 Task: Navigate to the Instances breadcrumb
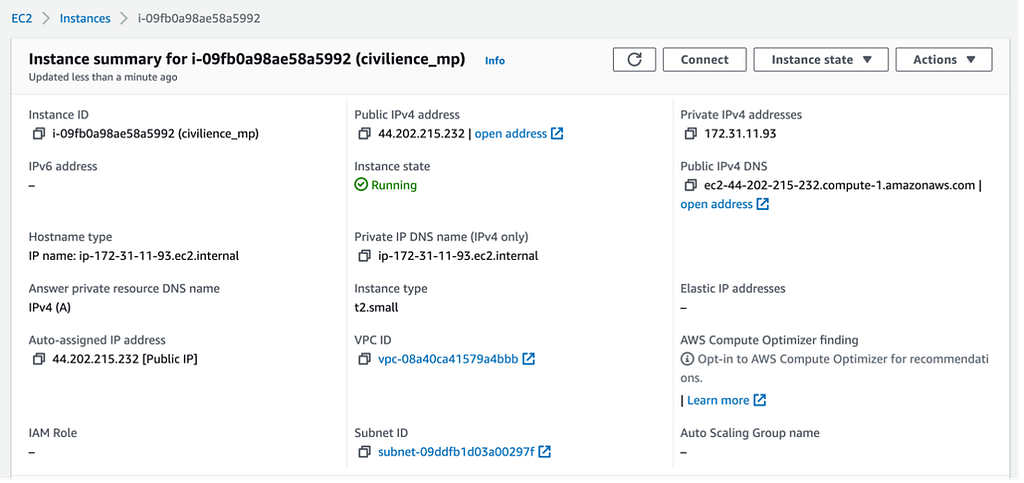(x=85, y=18)
